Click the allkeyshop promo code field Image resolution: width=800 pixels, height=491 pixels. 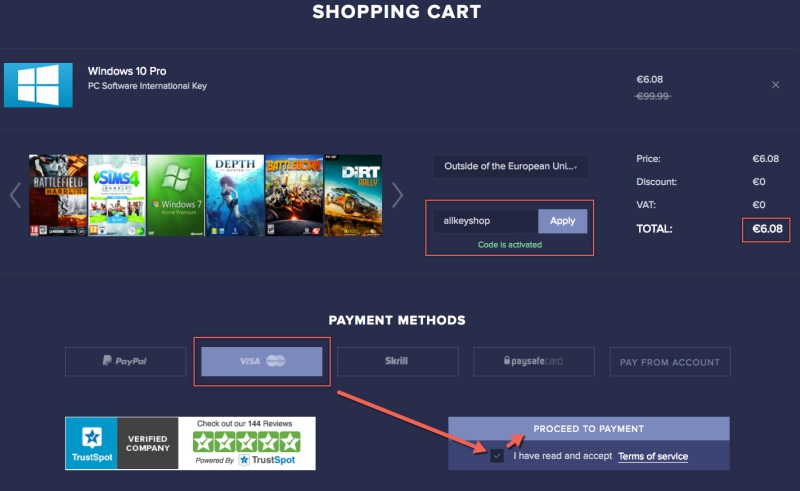(485, 221)
